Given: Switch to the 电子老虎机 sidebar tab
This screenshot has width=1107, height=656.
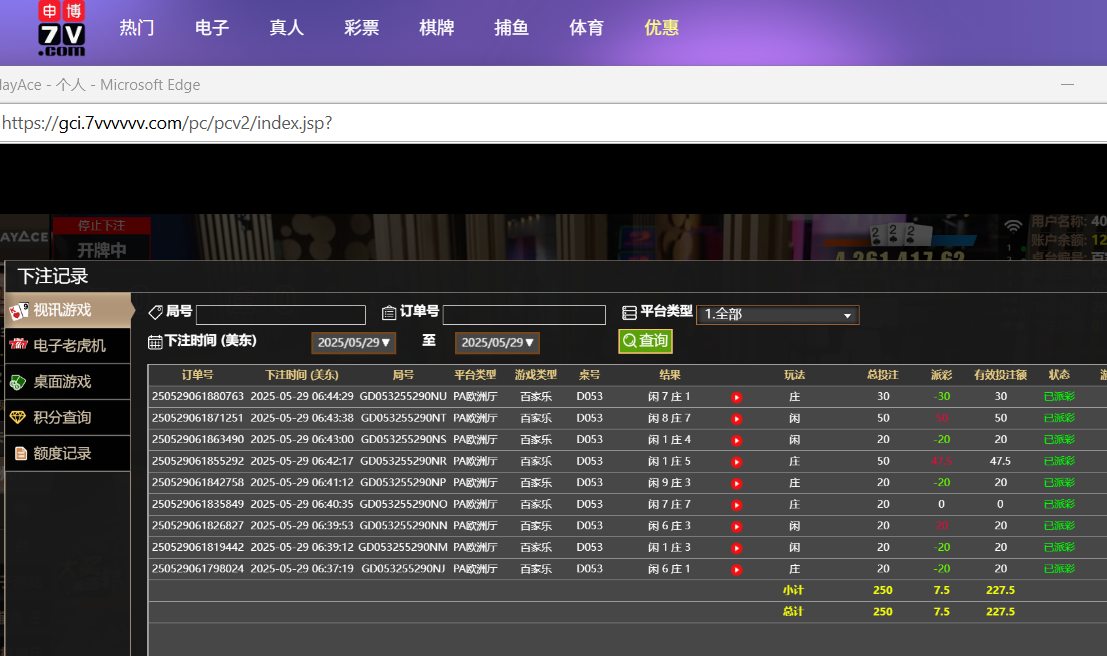Looking at the screenshot, I should tap(69, 346).
